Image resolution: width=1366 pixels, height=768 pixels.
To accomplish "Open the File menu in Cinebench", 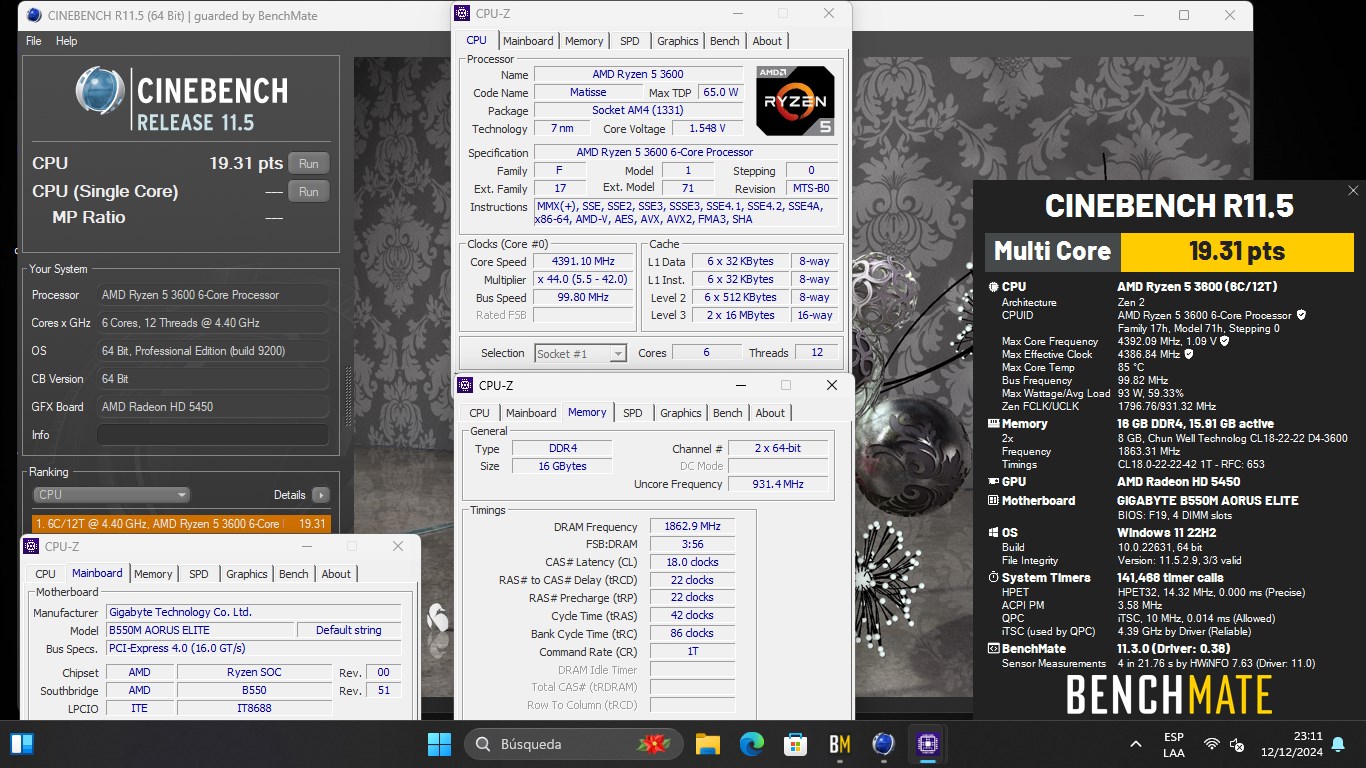I will (34, 41).
